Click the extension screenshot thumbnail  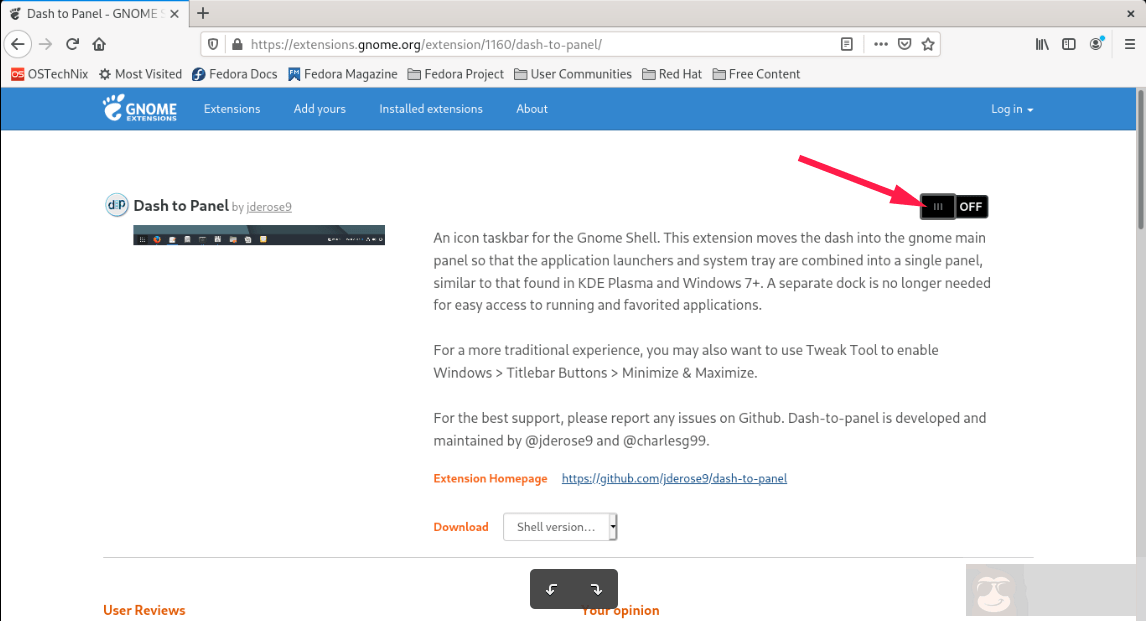click(259, 235)
